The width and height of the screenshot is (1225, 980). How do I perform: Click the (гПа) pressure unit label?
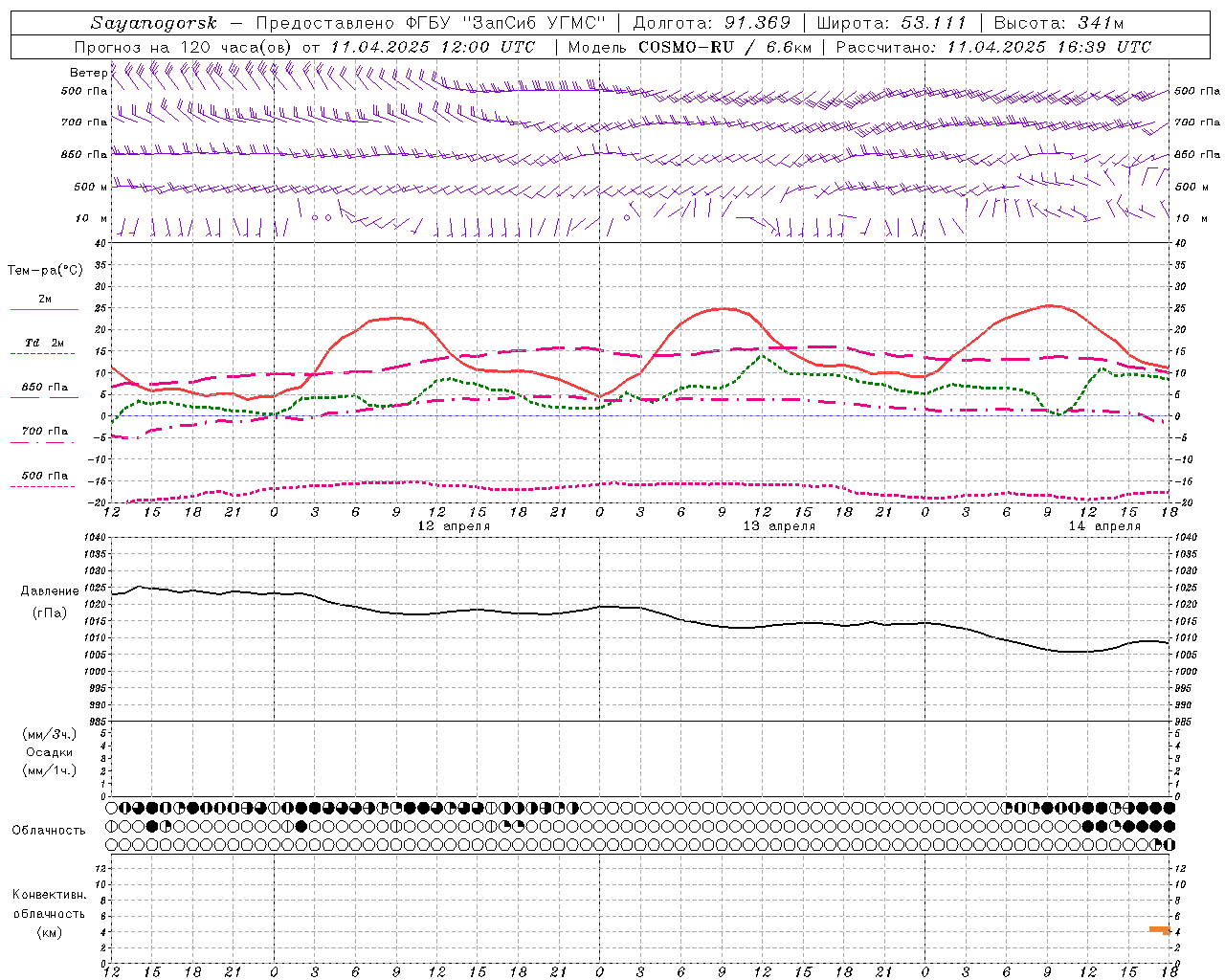50,612
